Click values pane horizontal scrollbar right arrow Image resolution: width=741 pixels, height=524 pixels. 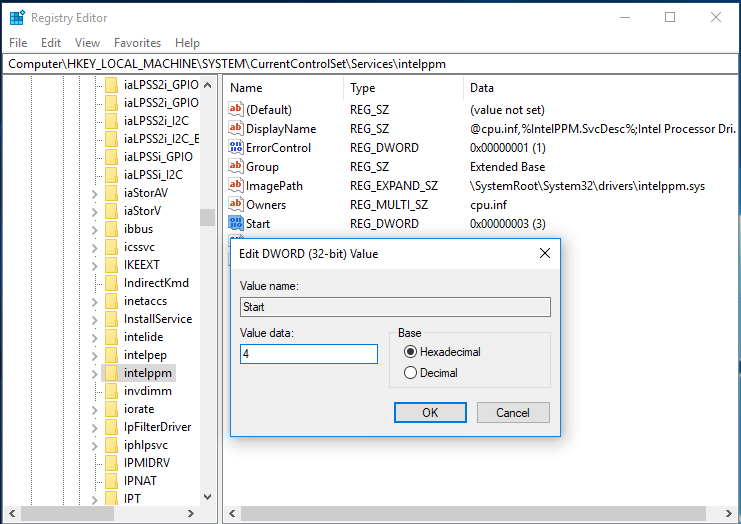pos(728,513)
